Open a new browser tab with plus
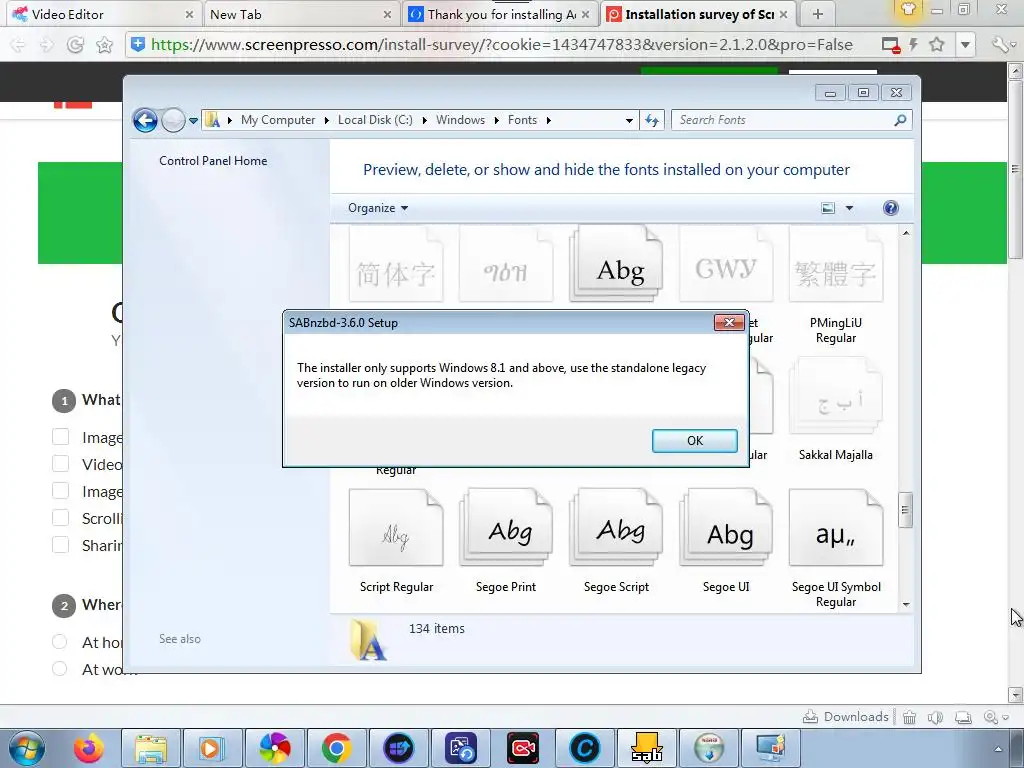1024x768 pixels. point(817,14)
